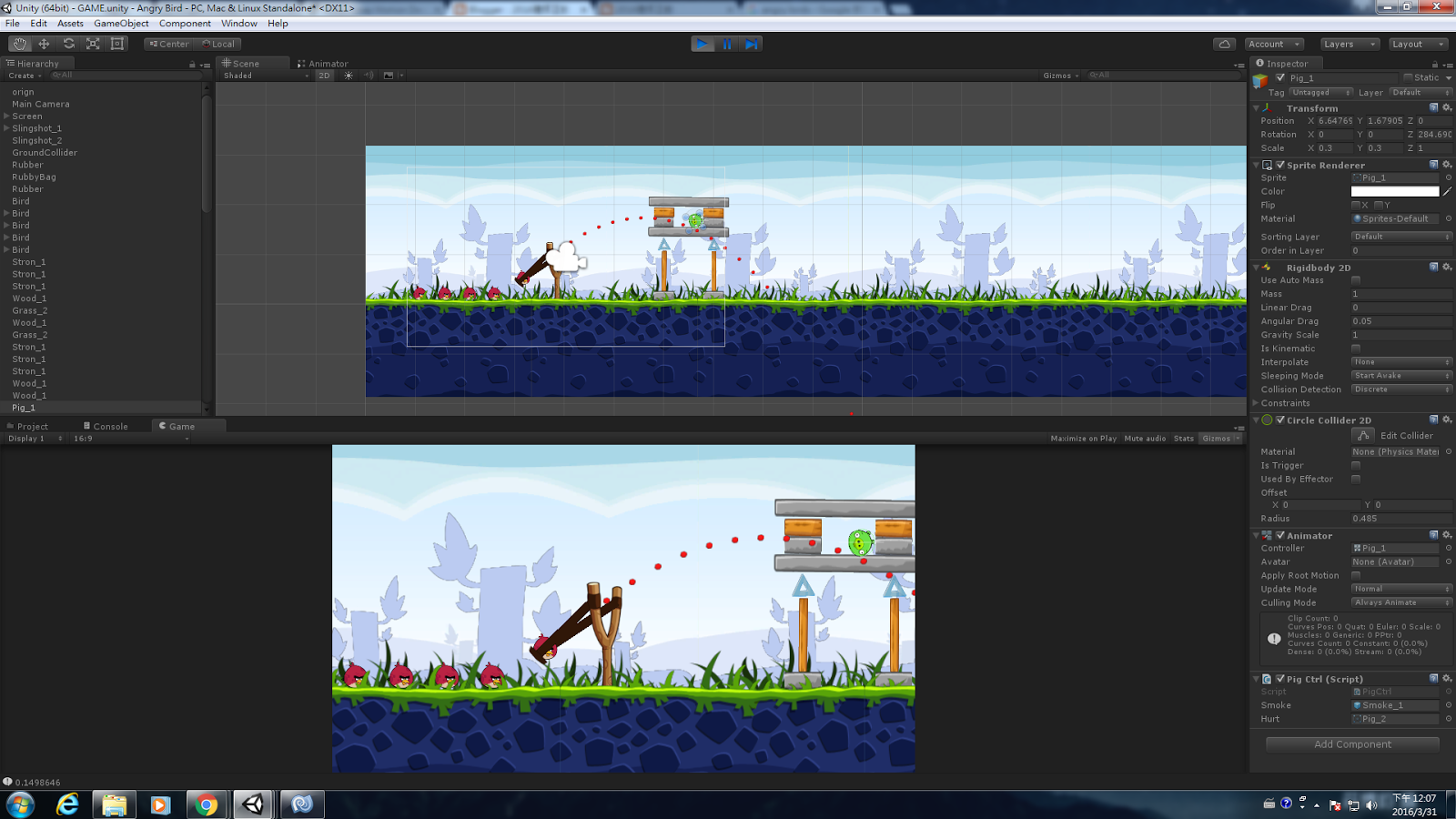Open Chrome from taskbar
The image size is (1456, 819).
[x=206, y=804]
